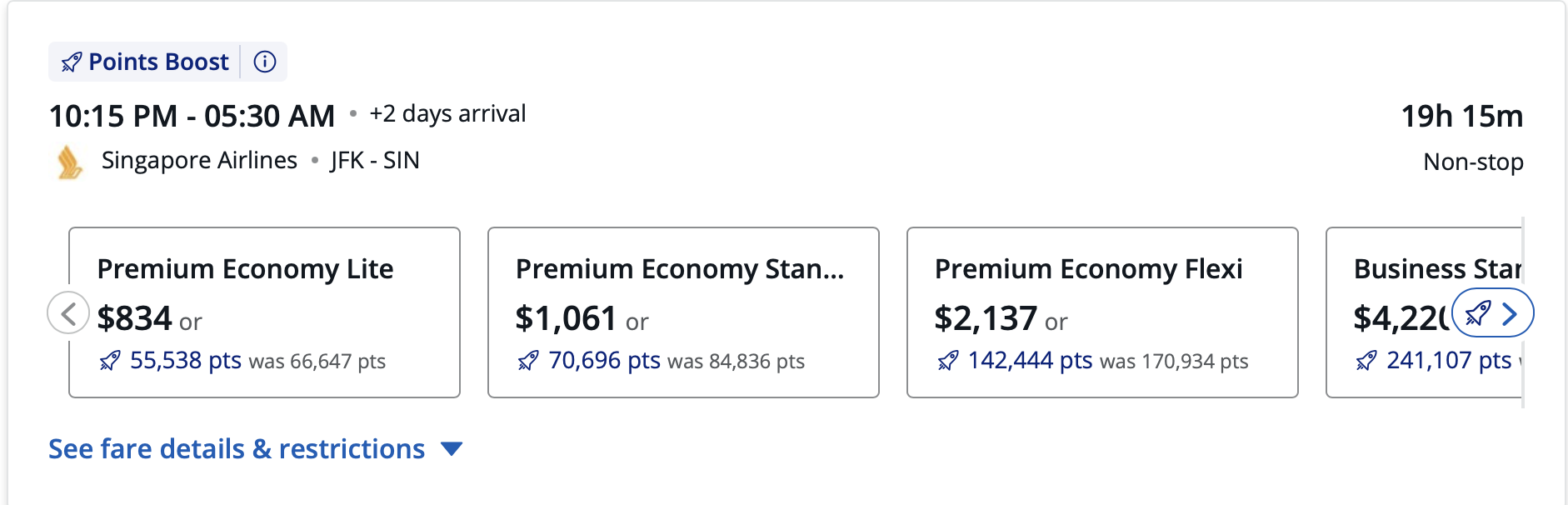Click the 70,696 pts points price
The height and width of the screenshot is (505, 1568).
[x=604, y=361]
